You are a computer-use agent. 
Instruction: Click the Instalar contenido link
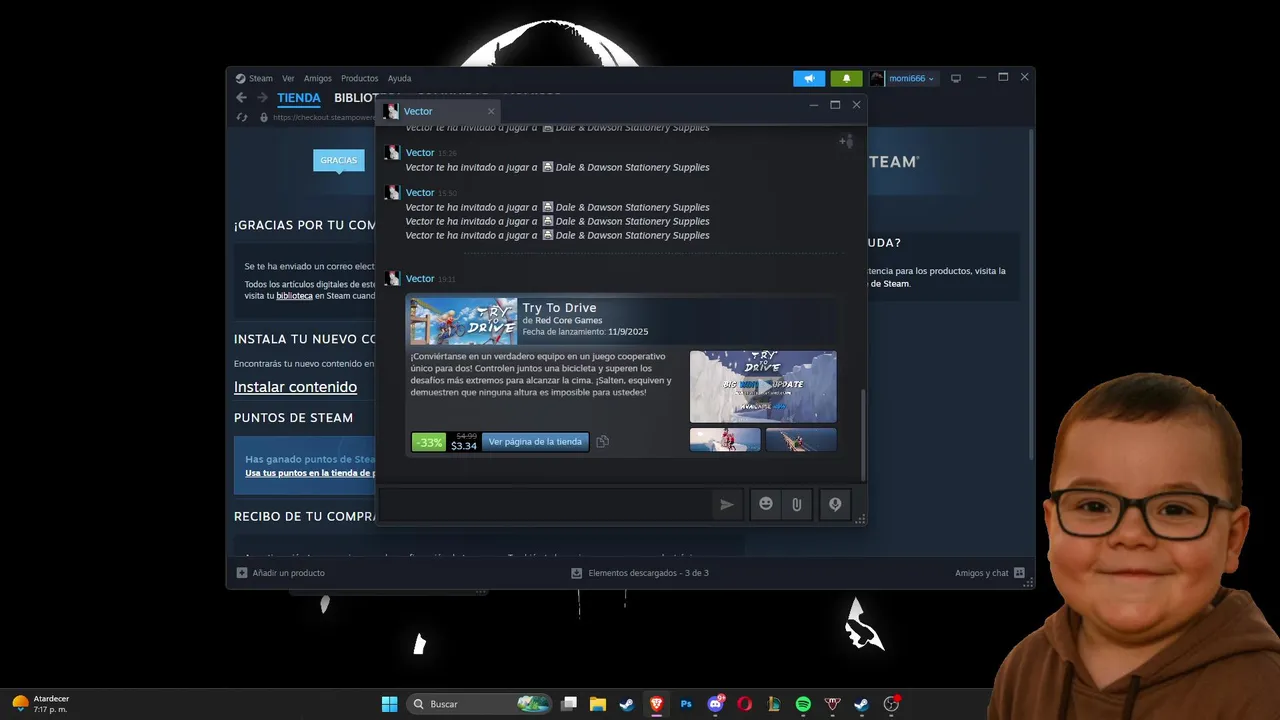click(295, 387)
